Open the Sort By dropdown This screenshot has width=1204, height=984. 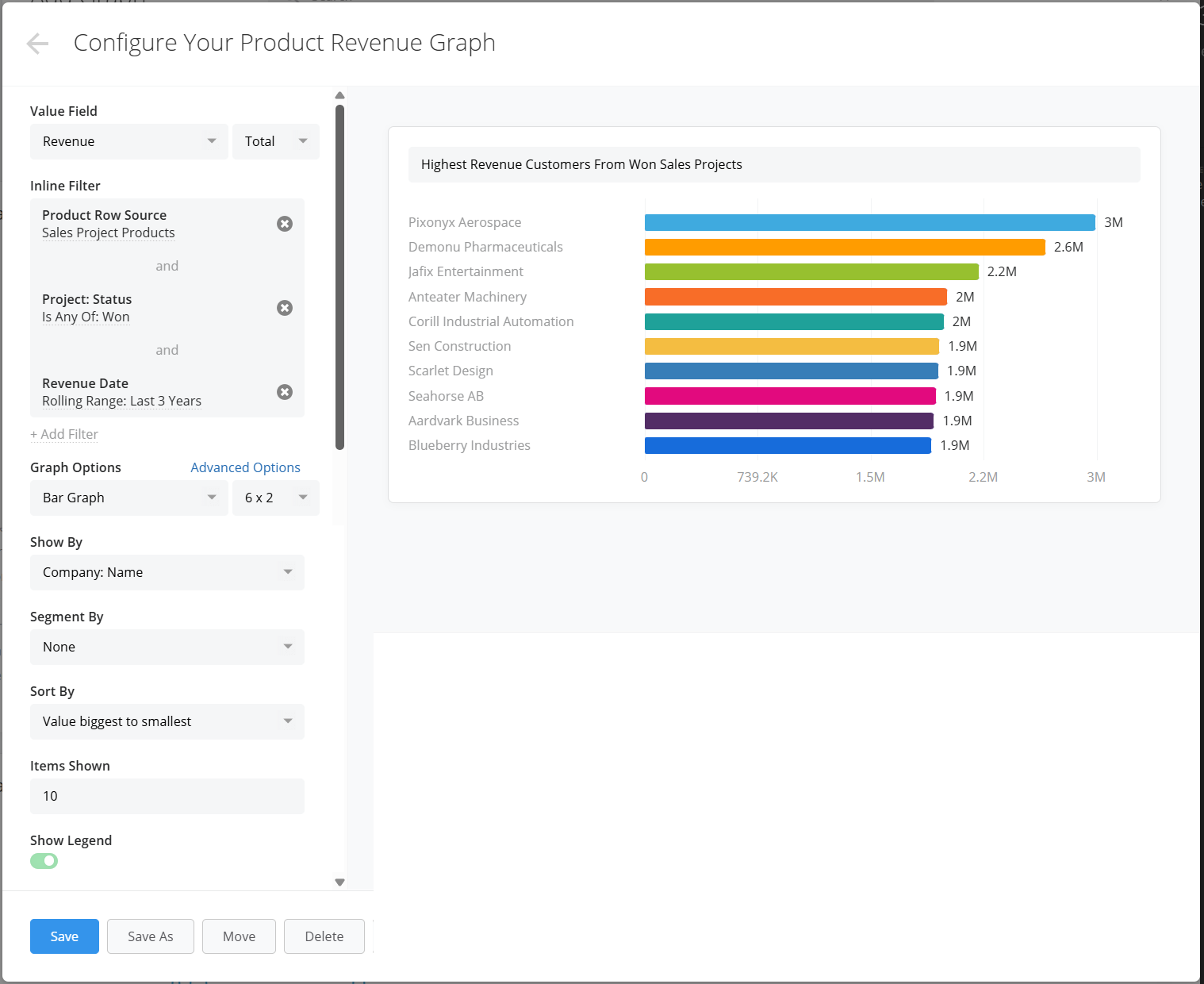[167, 721]
